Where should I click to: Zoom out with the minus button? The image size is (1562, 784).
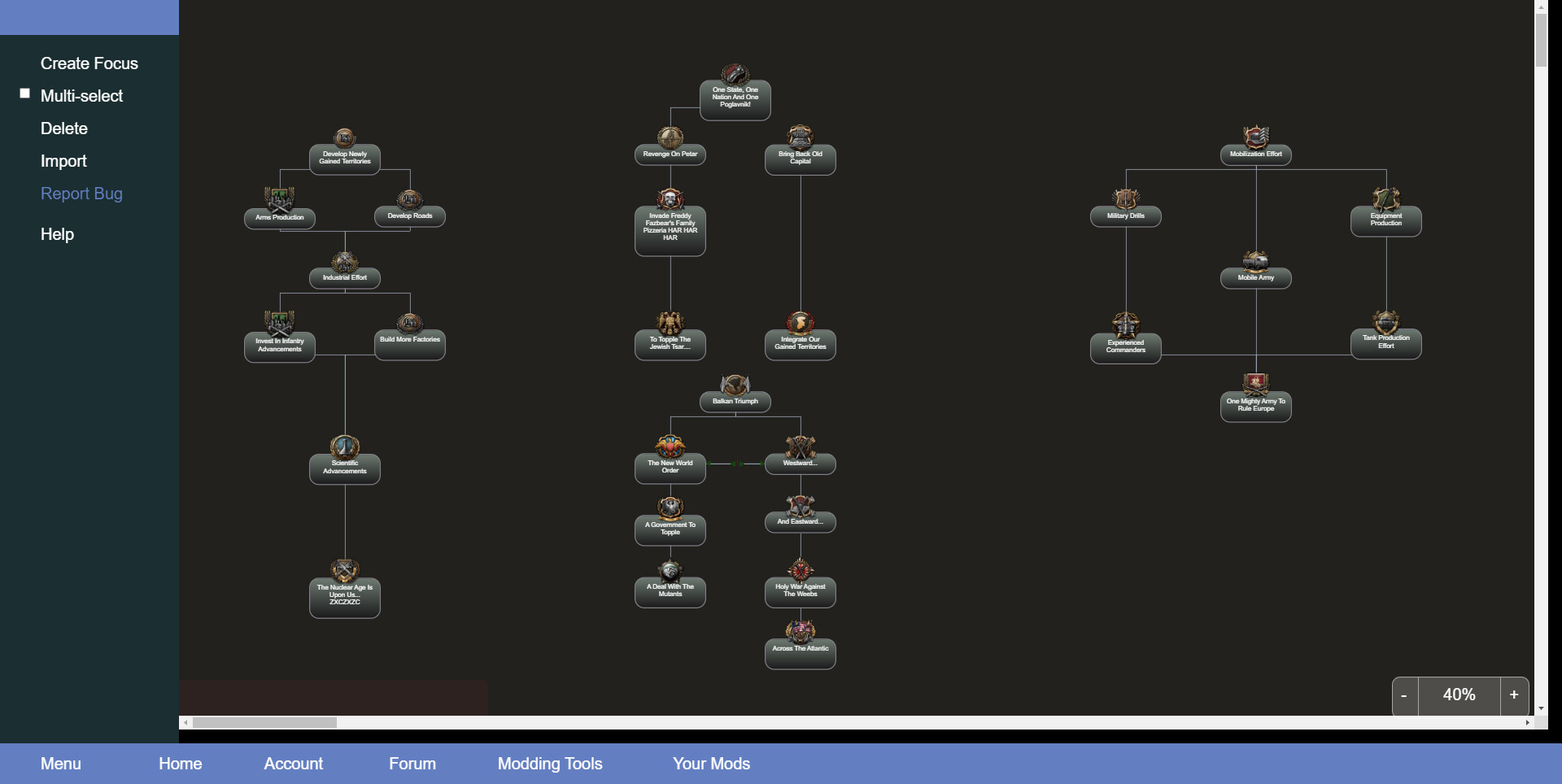coord(1404,695)
